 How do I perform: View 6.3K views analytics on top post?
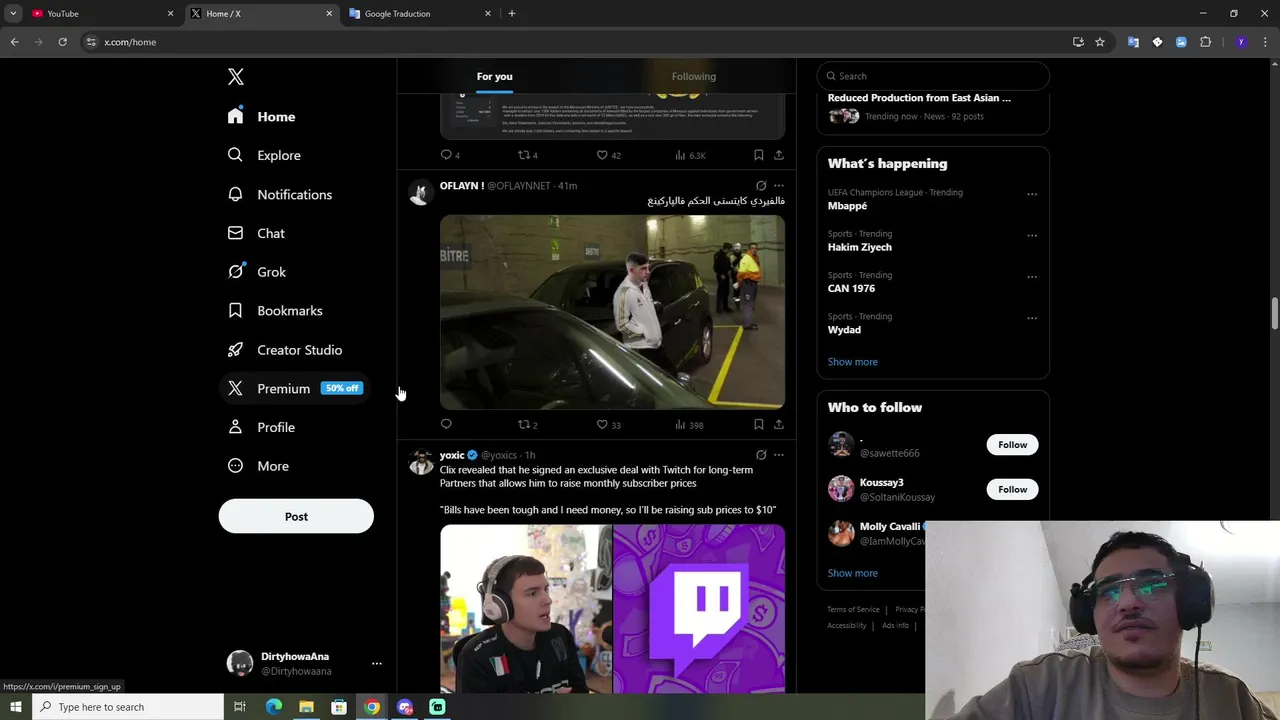(690, 155)
